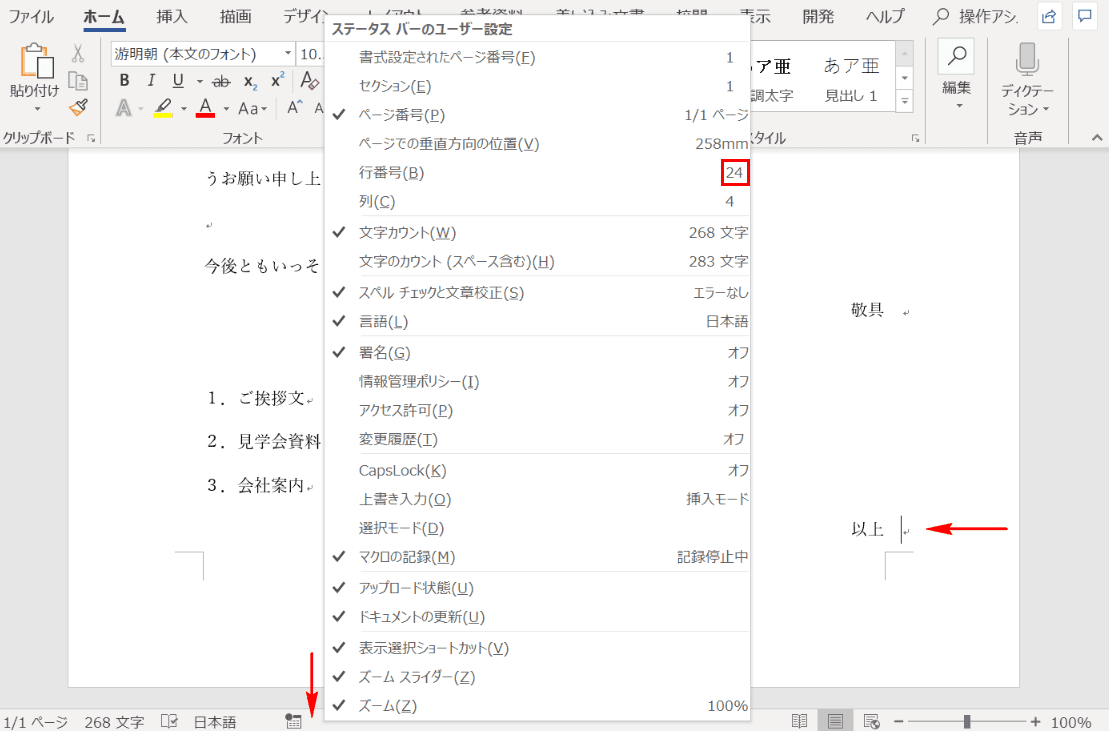This screenshot has height=731, width=1109.
Task: Clear all formatting eraser icon
Action: click(309, 81)
